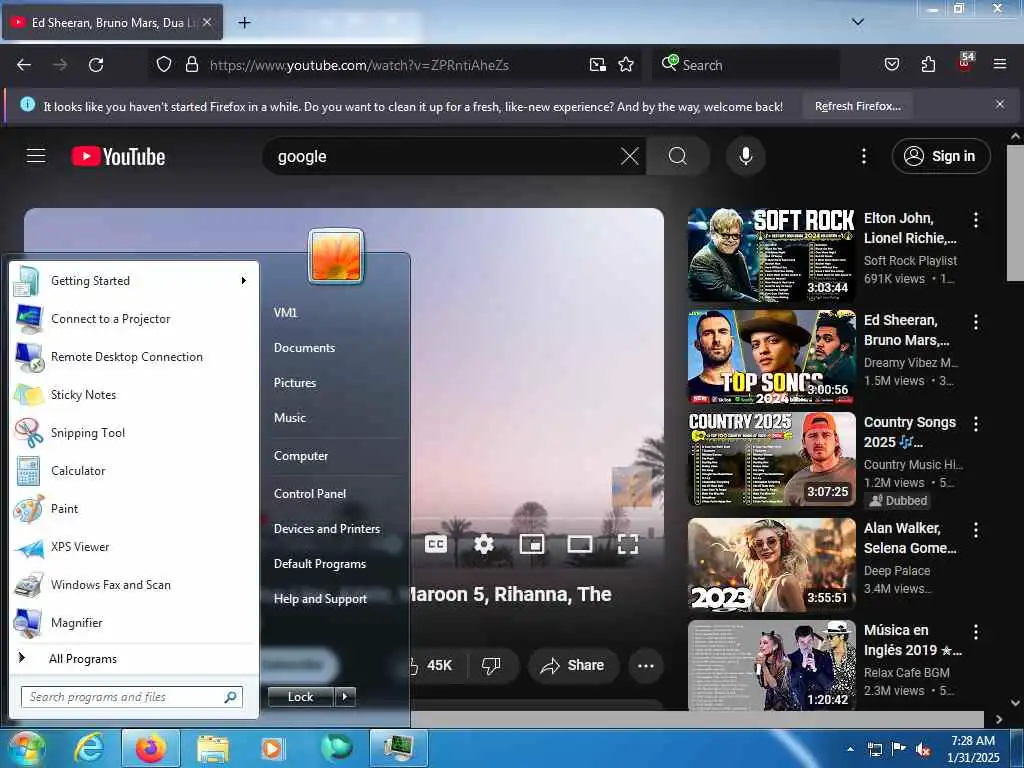Screen dimensions: 1024x768
Task: Switch to theater mode
Action: [x=579, y=544]
